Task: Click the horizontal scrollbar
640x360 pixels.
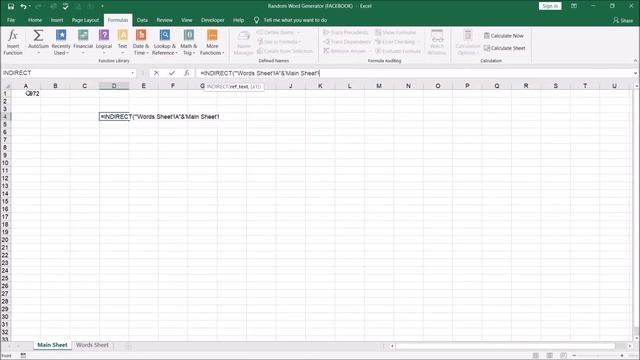Action: [504, 346]
